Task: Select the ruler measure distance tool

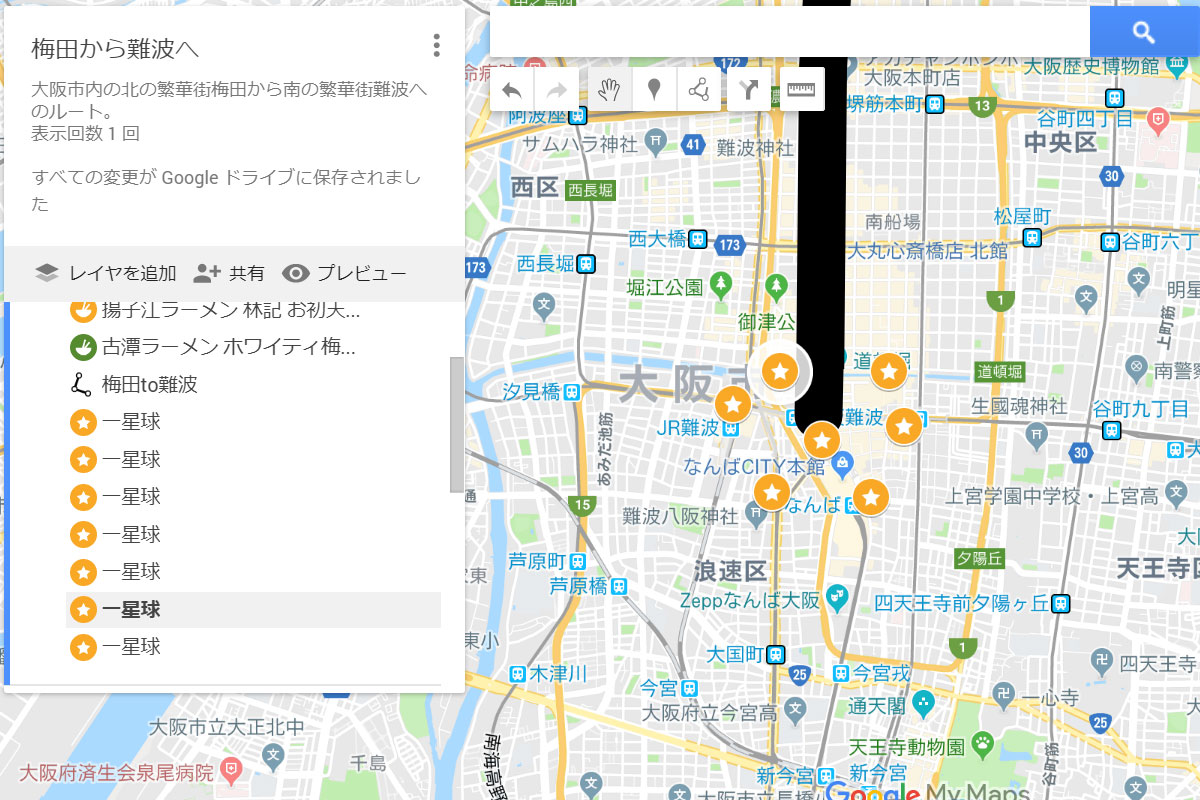Action: click(801, 90)
